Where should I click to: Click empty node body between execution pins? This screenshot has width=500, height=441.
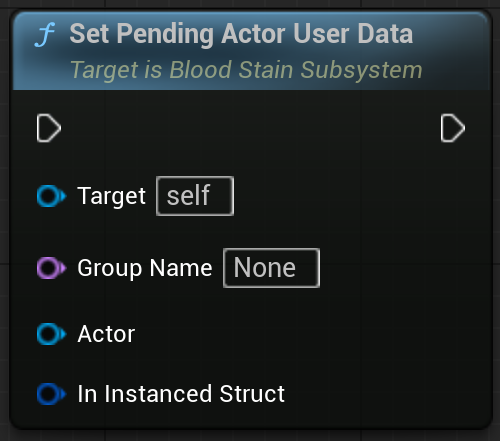(250, 128)
